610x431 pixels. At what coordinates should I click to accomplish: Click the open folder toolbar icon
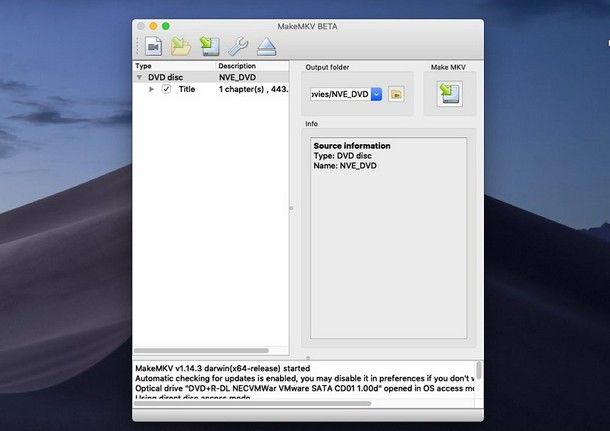point(181,47)
